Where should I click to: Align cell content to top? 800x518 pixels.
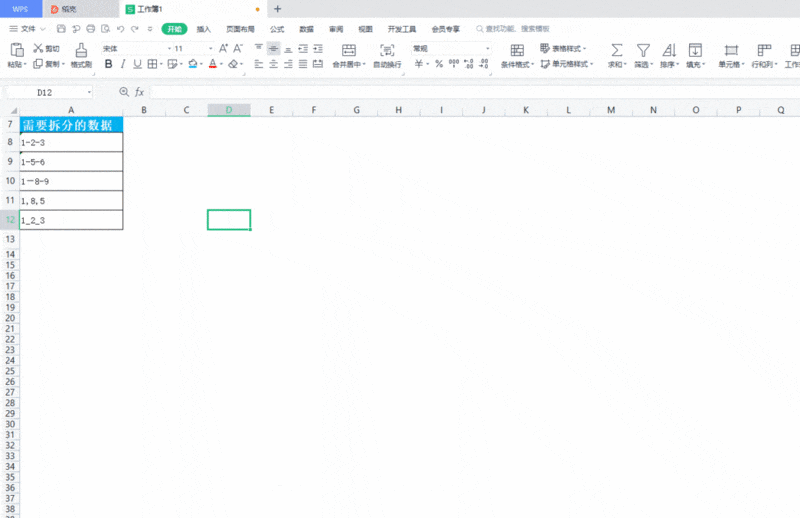pos(259,48)
